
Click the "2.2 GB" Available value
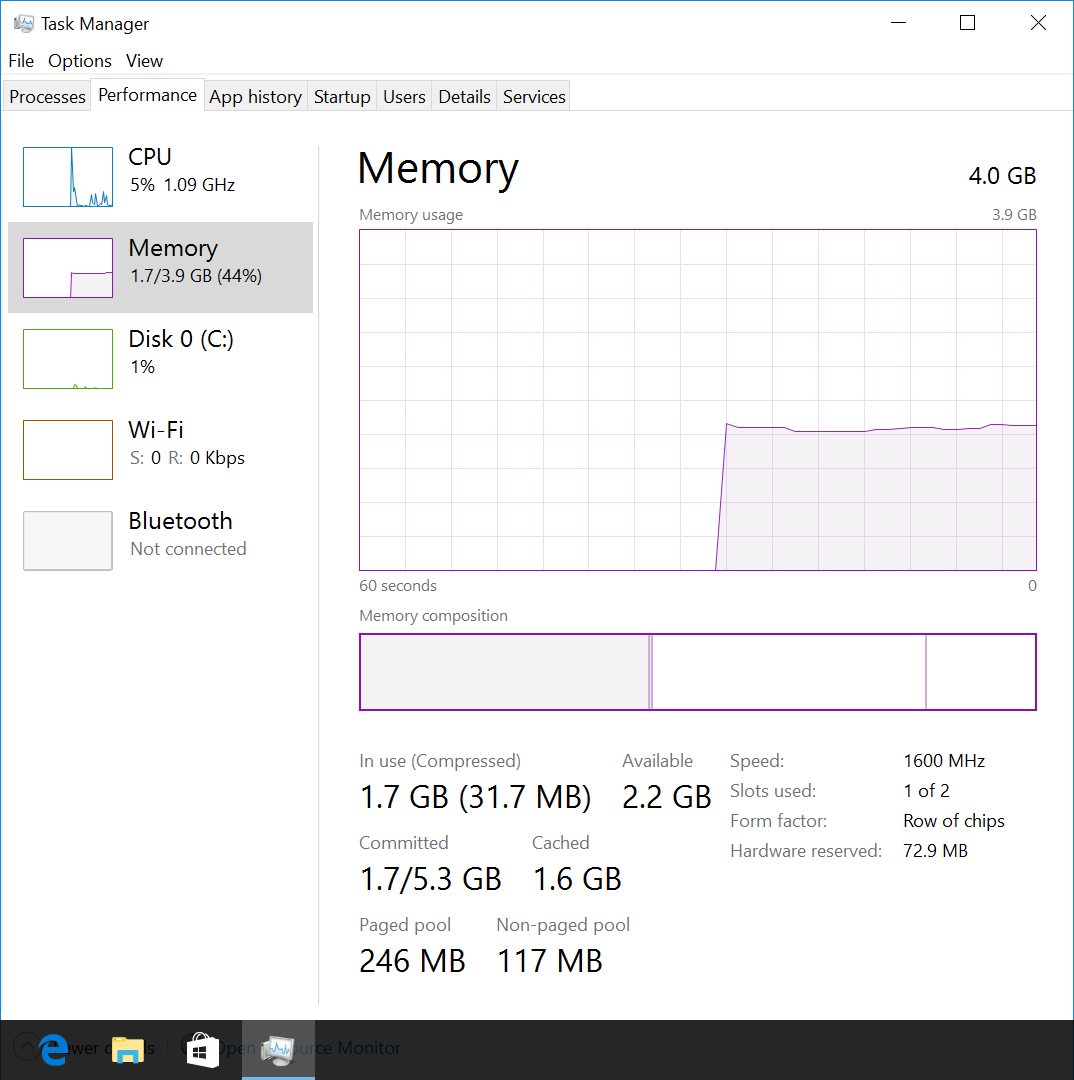pyautogui.click(x=666, y=797)
